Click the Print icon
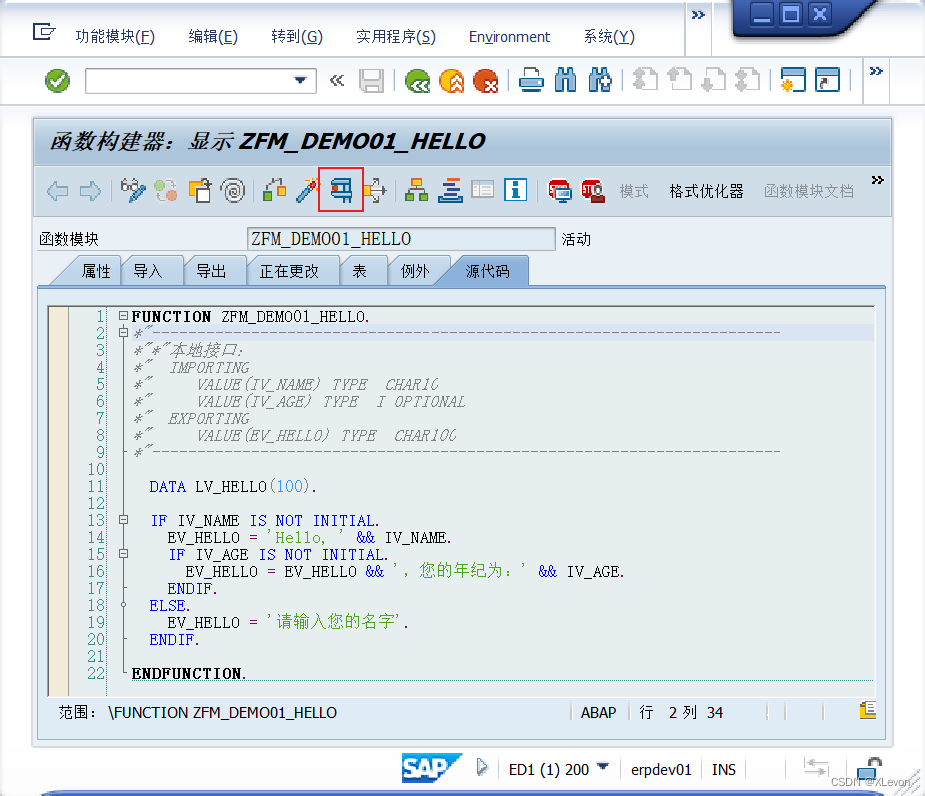Screen dimensions: 925x796 [532, 80]
